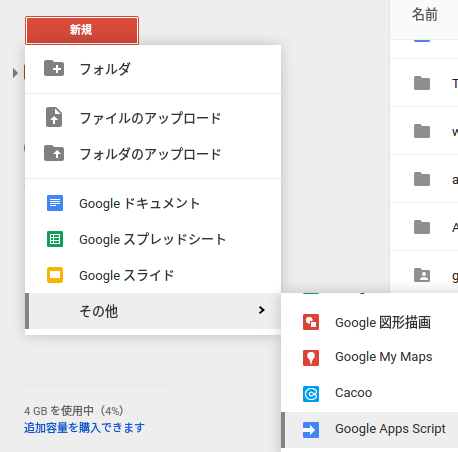
Task: Click the folder icon in row w
Action: [422, 131]
